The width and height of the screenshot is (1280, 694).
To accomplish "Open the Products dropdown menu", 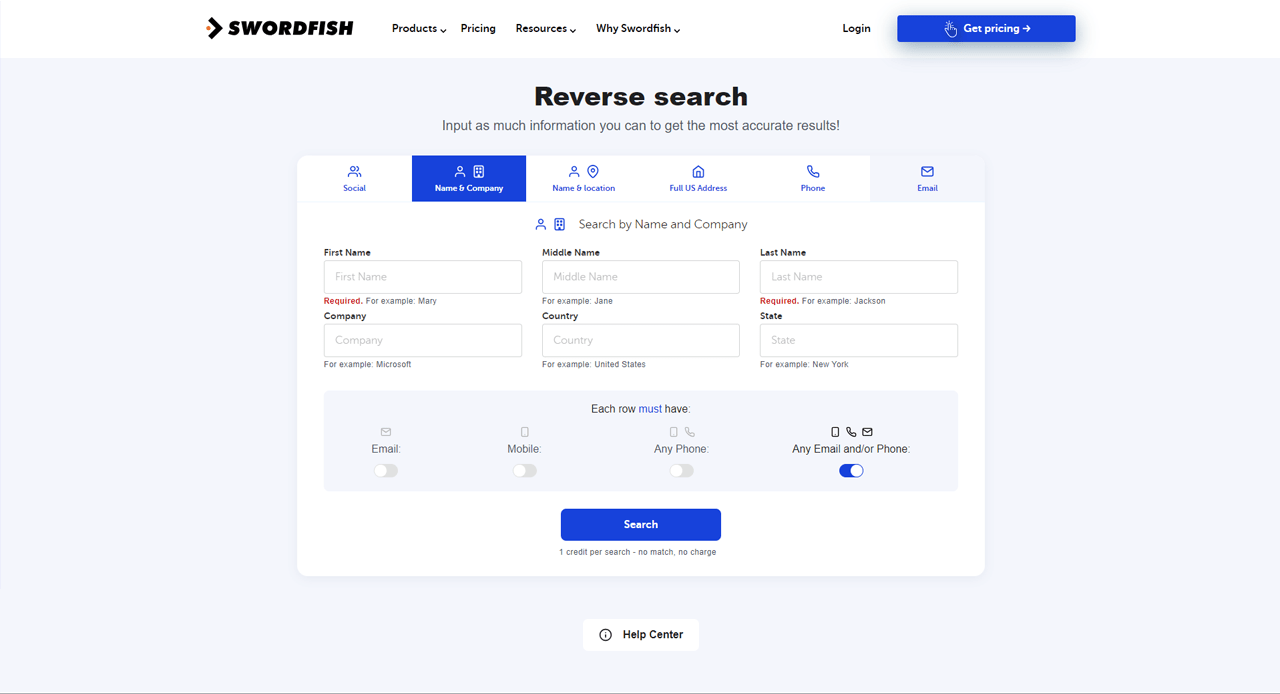I will (x=417, y=28).
